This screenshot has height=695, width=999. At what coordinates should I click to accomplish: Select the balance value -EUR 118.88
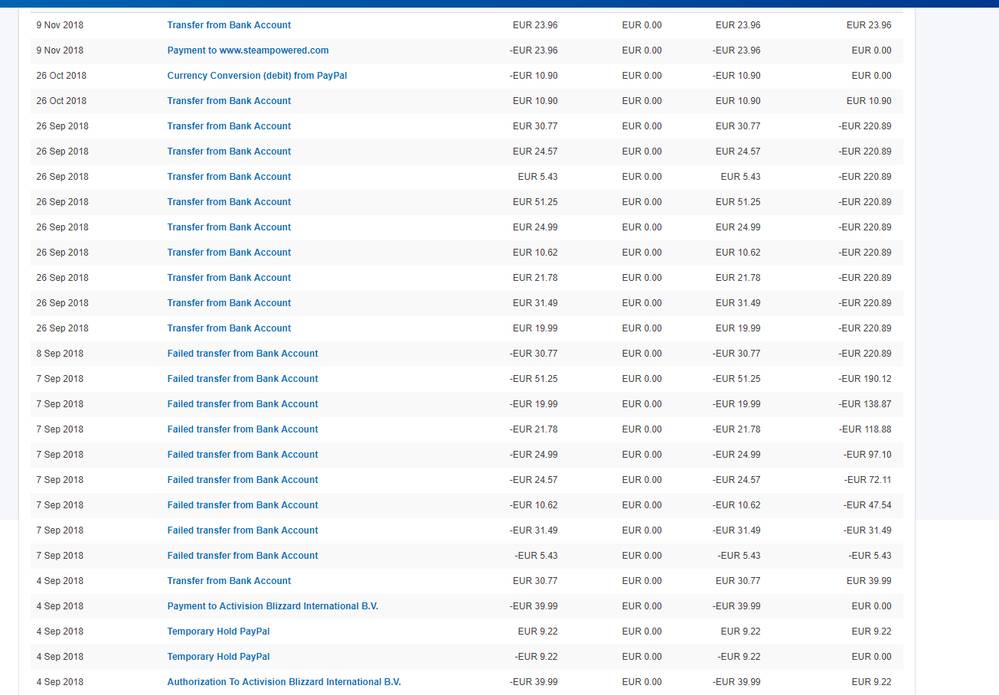(x=865, y=429)
